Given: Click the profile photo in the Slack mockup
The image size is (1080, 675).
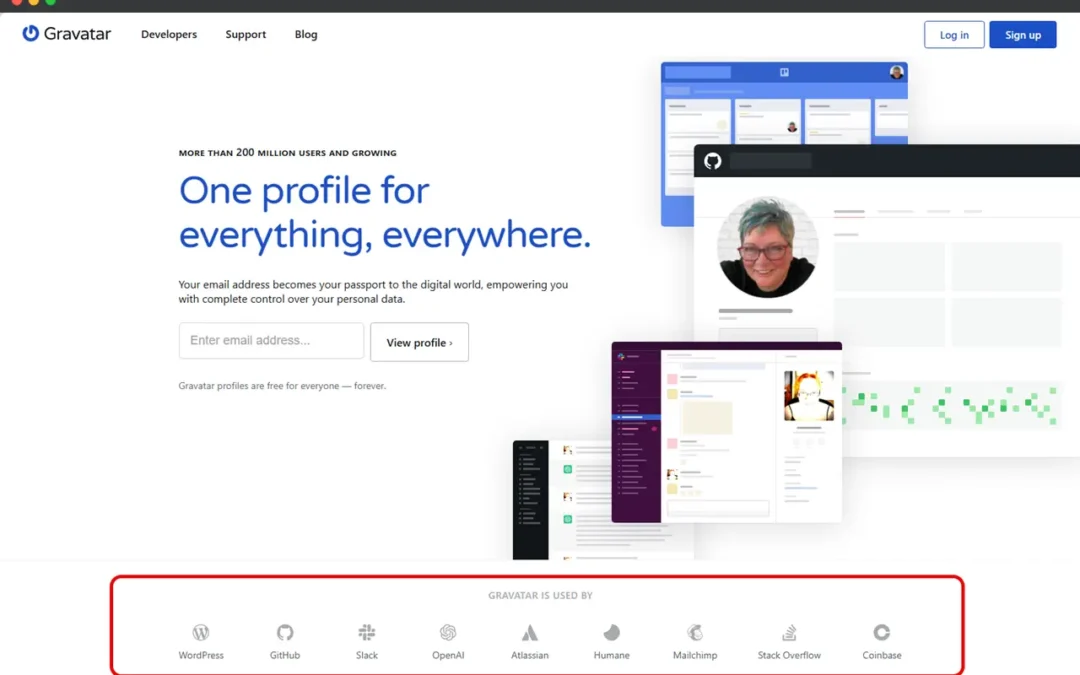Looking at the screenshot, I should click(809, 395).
